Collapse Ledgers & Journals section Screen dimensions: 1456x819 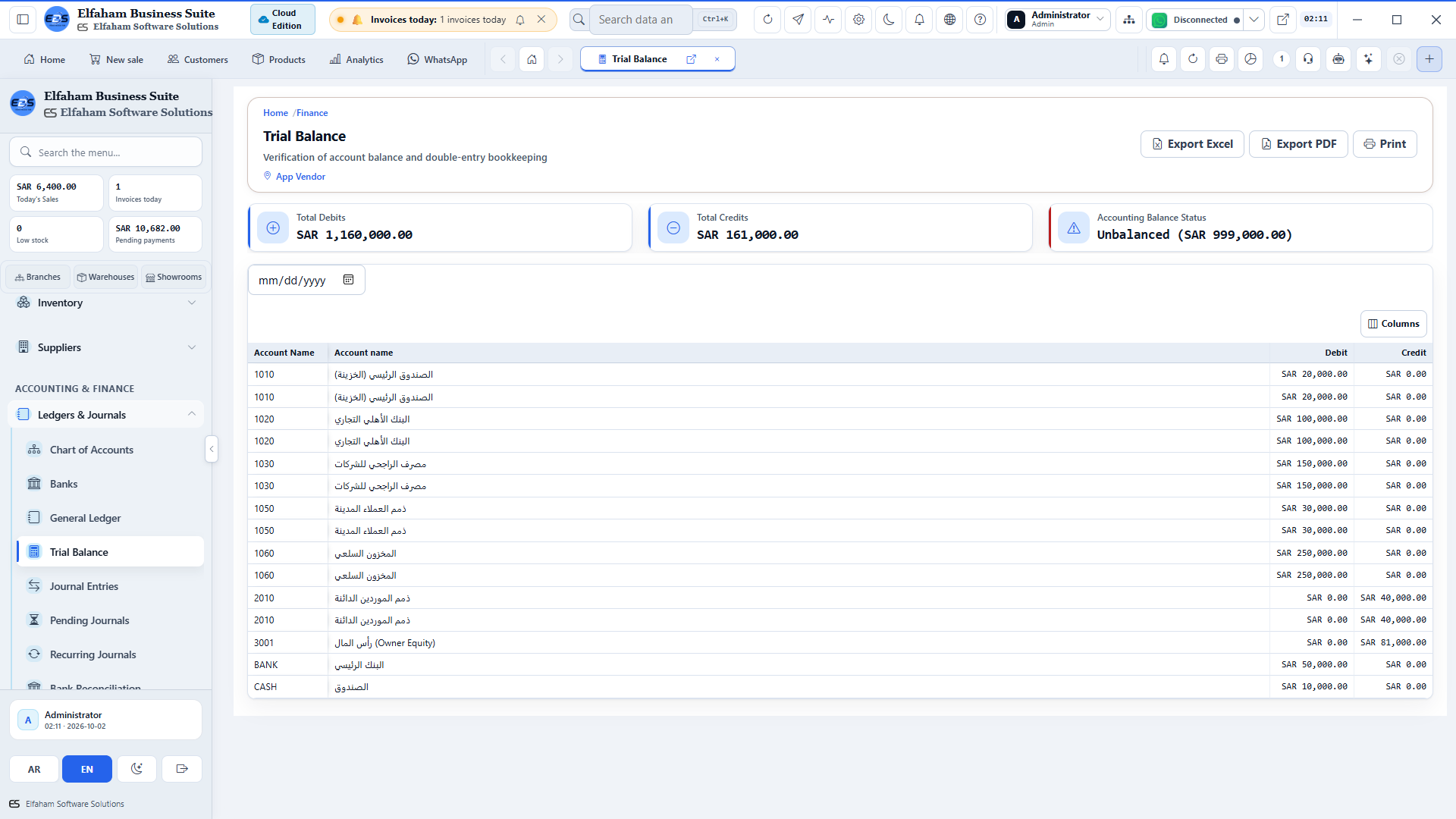(106, 415)
